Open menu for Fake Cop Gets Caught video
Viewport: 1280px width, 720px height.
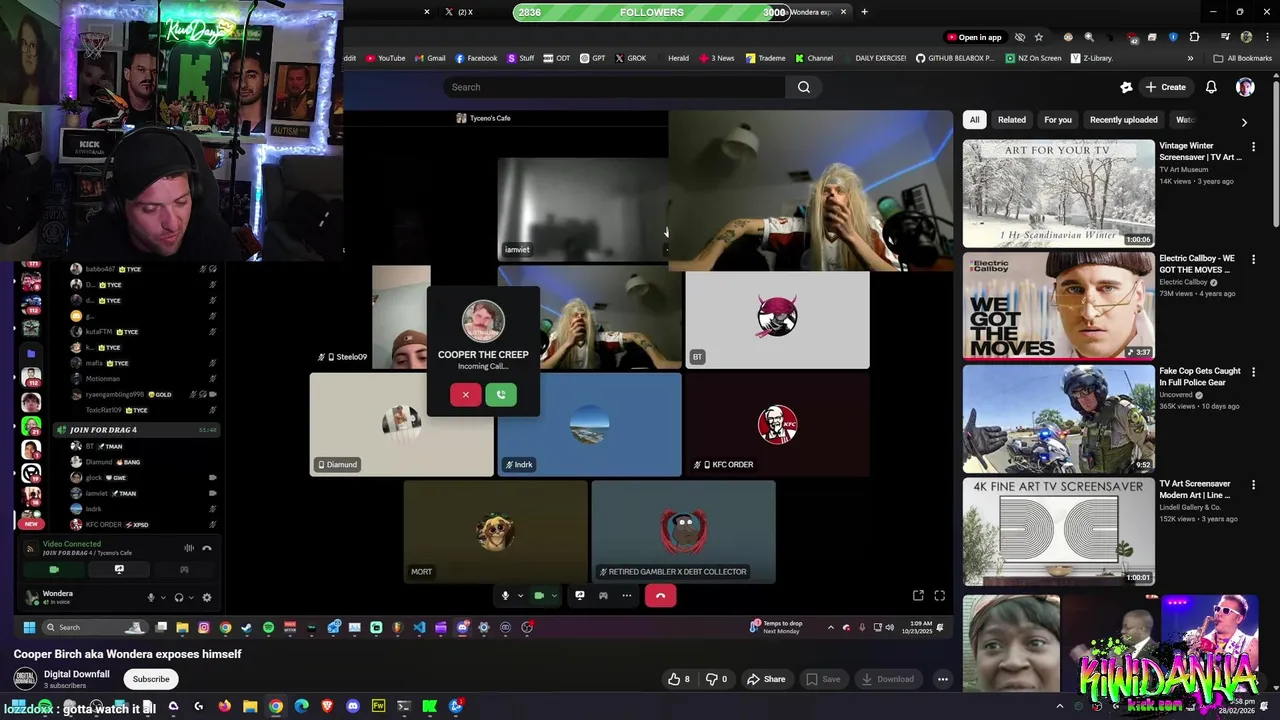pyautogui.click(x=1253, y=372)
